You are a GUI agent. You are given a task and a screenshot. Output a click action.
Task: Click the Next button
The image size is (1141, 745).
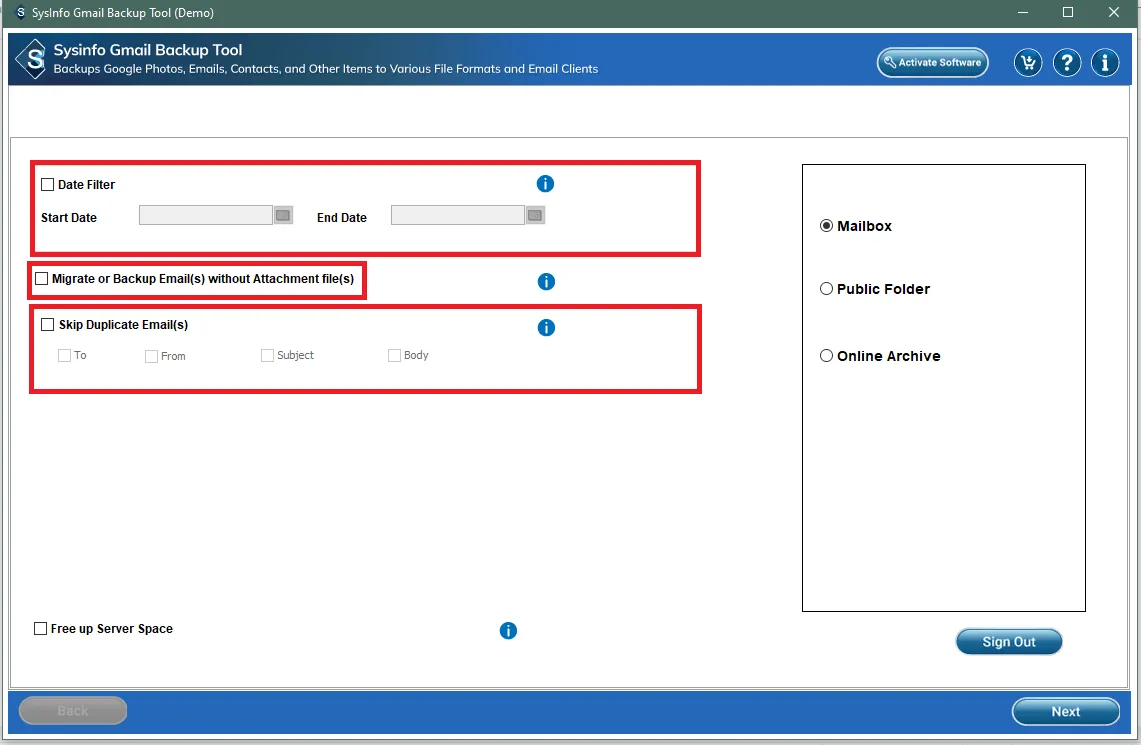pyautogui.click(x=1065, y=712)
